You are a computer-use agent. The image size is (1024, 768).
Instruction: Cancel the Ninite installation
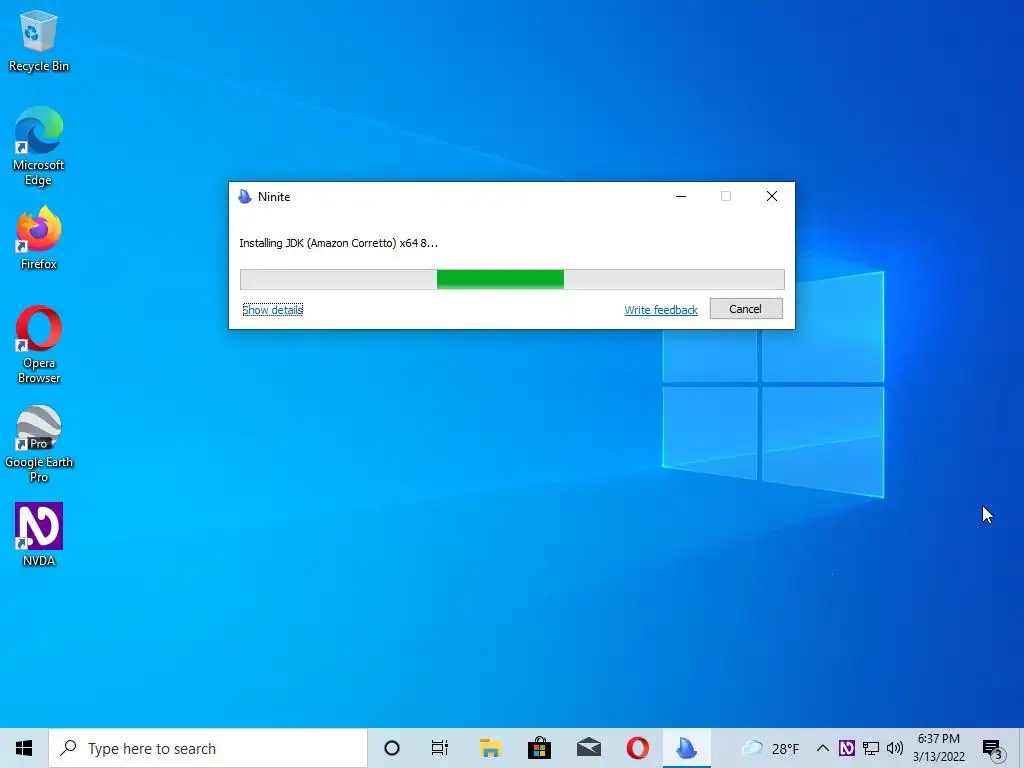click(746, 309)
